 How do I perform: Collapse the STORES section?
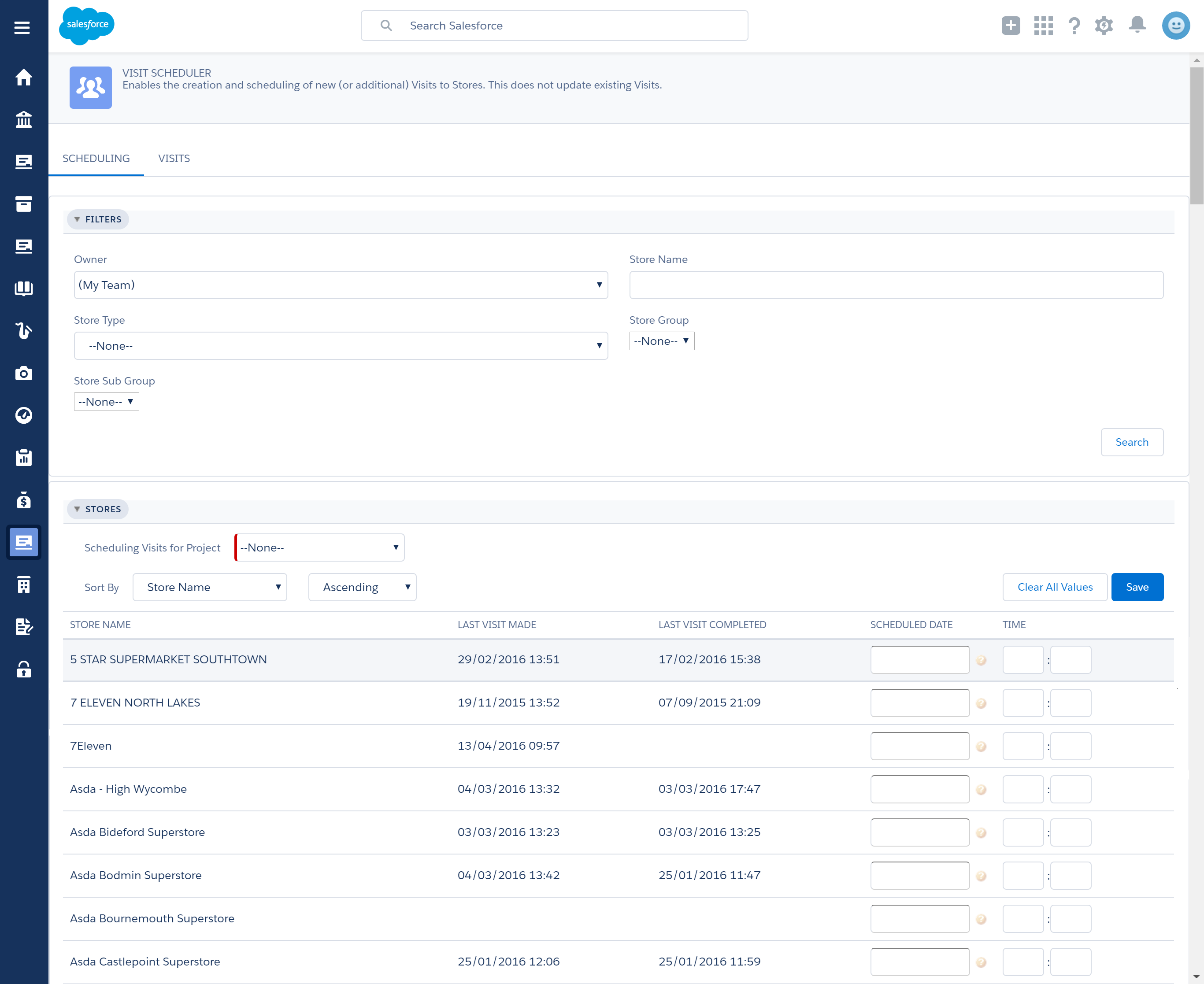[x=97, y=509]
